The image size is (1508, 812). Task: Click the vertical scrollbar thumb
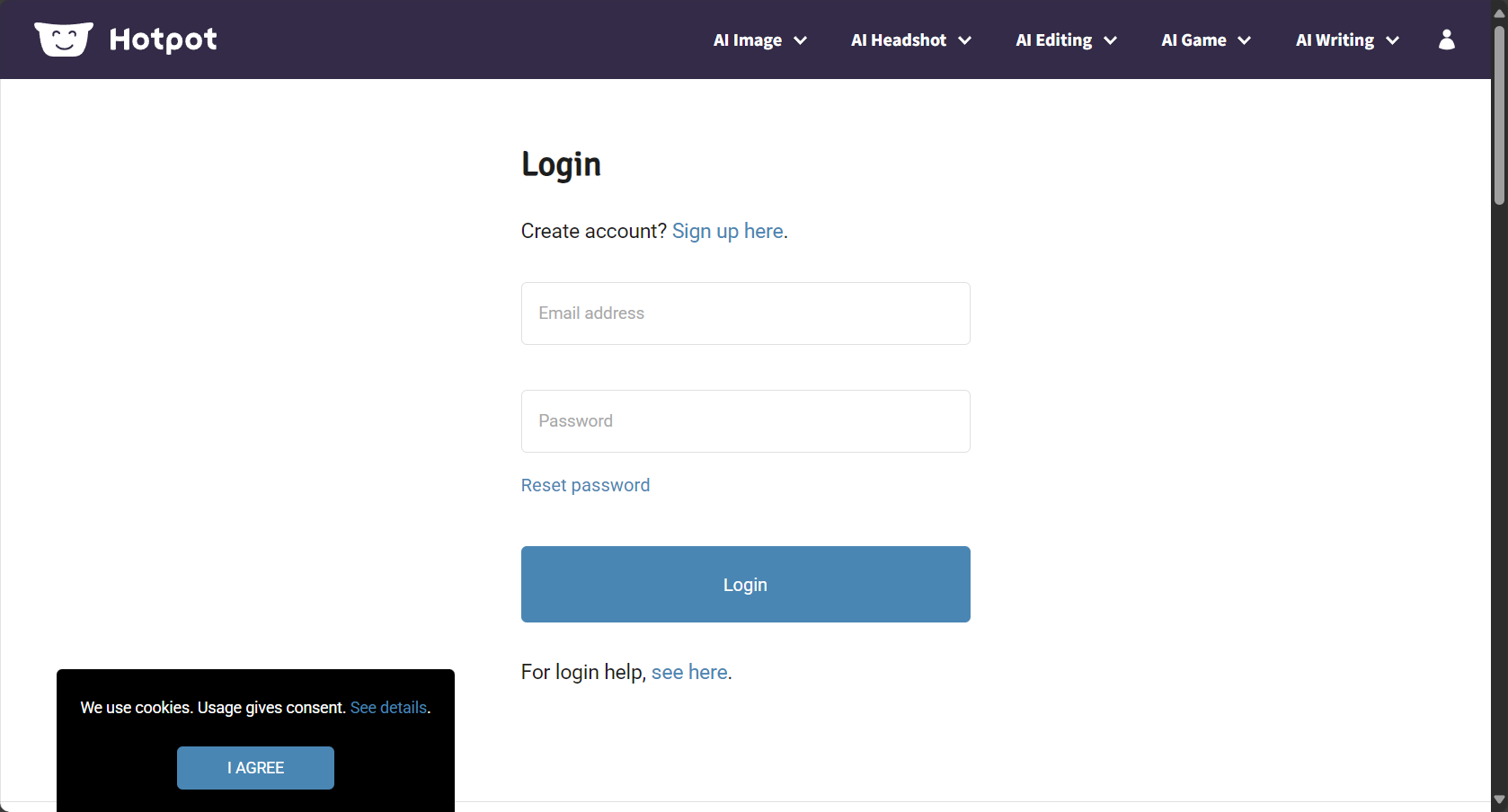1499,115
